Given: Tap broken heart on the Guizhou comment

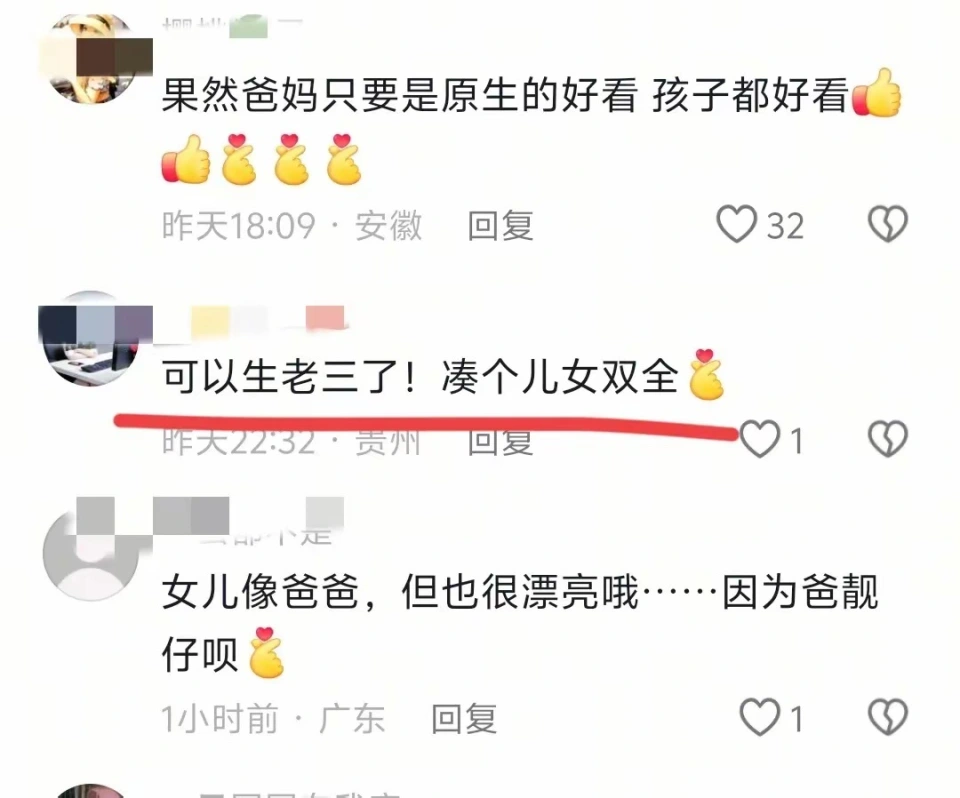Looking at the screenshot, I should [888, 439].
